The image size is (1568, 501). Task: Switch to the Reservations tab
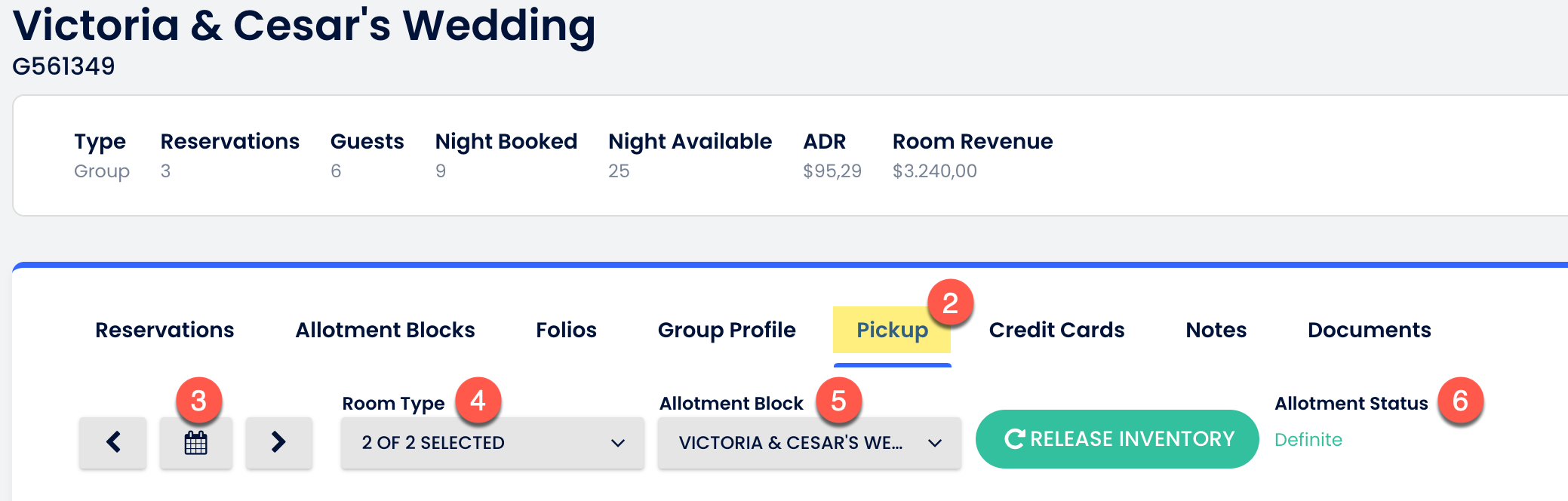164,330
